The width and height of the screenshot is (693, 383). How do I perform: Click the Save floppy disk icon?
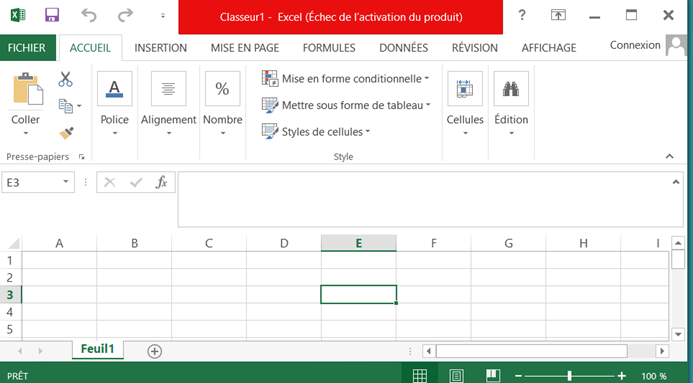(x=52, y=16)
